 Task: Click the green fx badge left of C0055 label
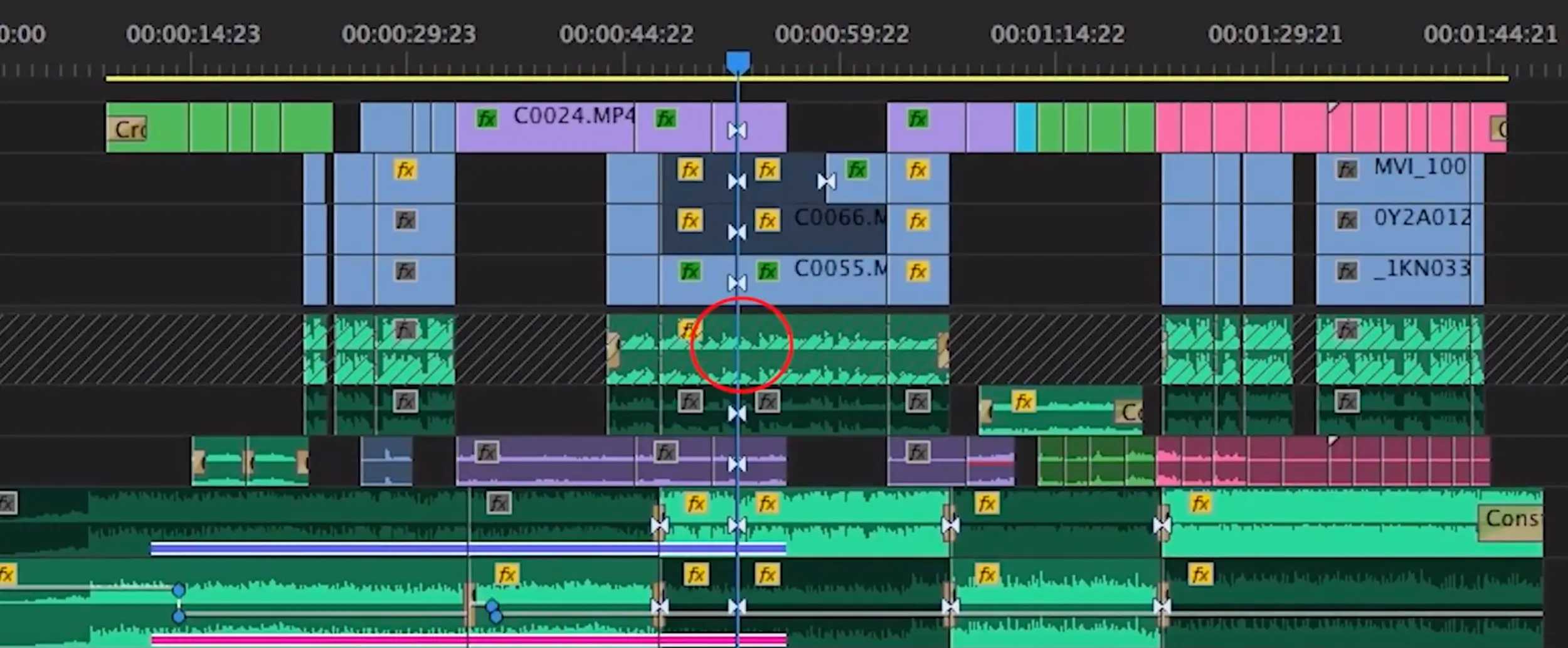(768, 271)
